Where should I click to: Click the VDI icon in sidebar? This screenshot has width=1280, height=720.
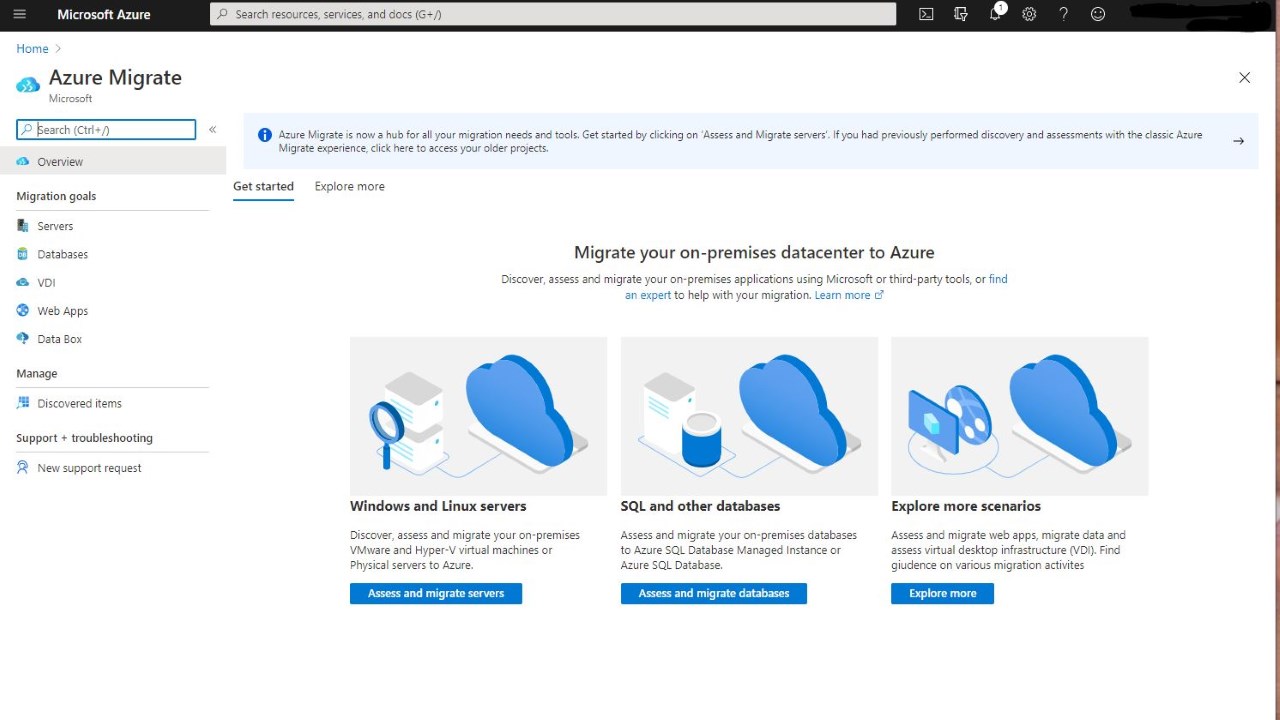click(x=23, y=283)
